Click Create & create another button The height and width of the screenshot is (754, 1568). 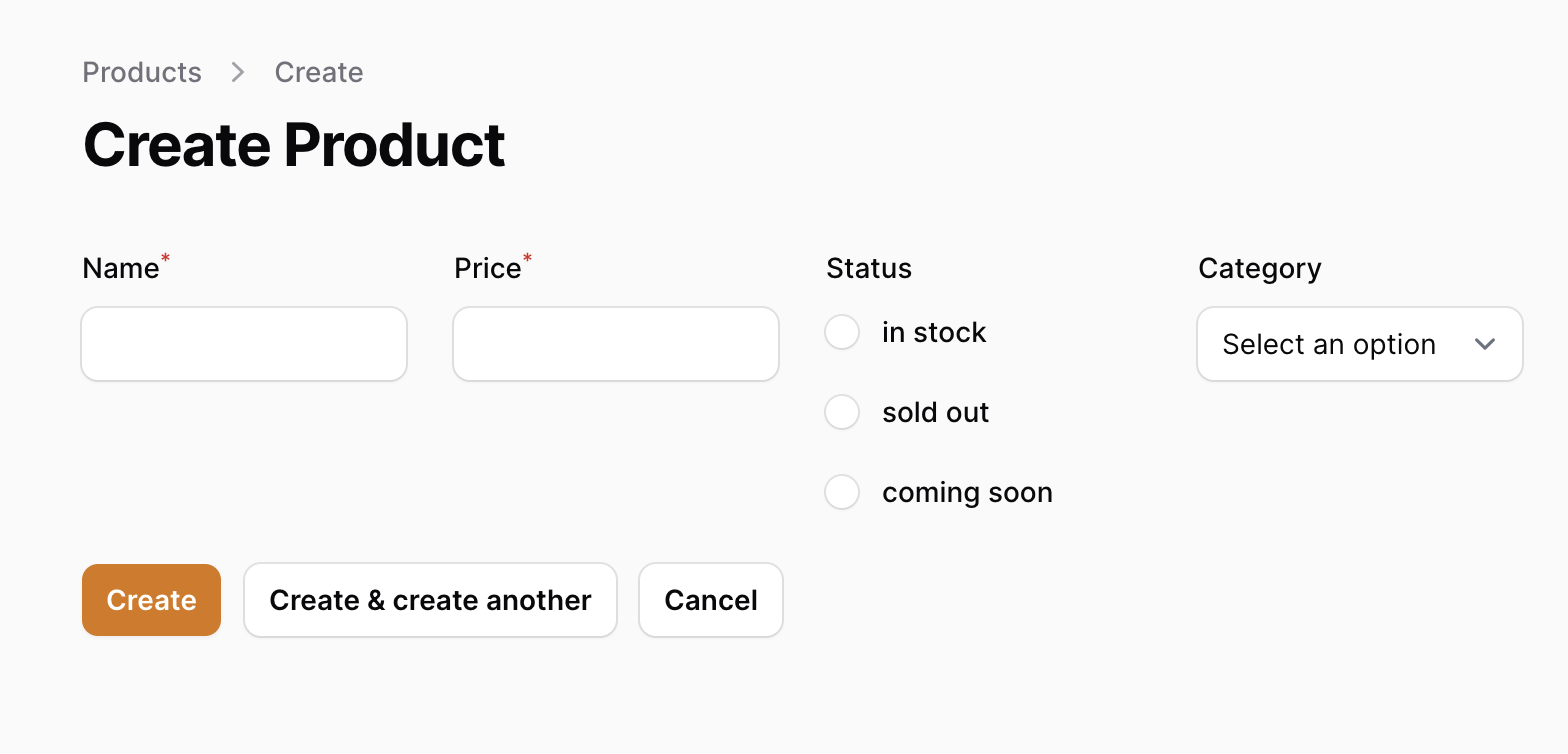point(430,600)
